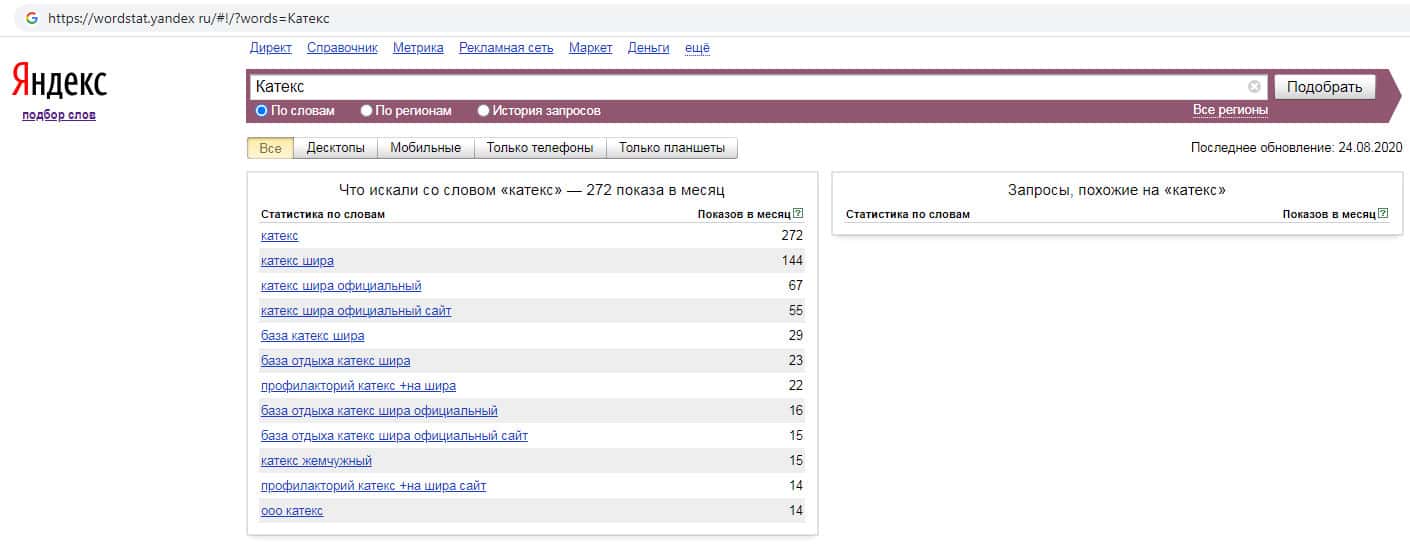Switch to the "Десктопы" tab

click(x=335, y=148)
